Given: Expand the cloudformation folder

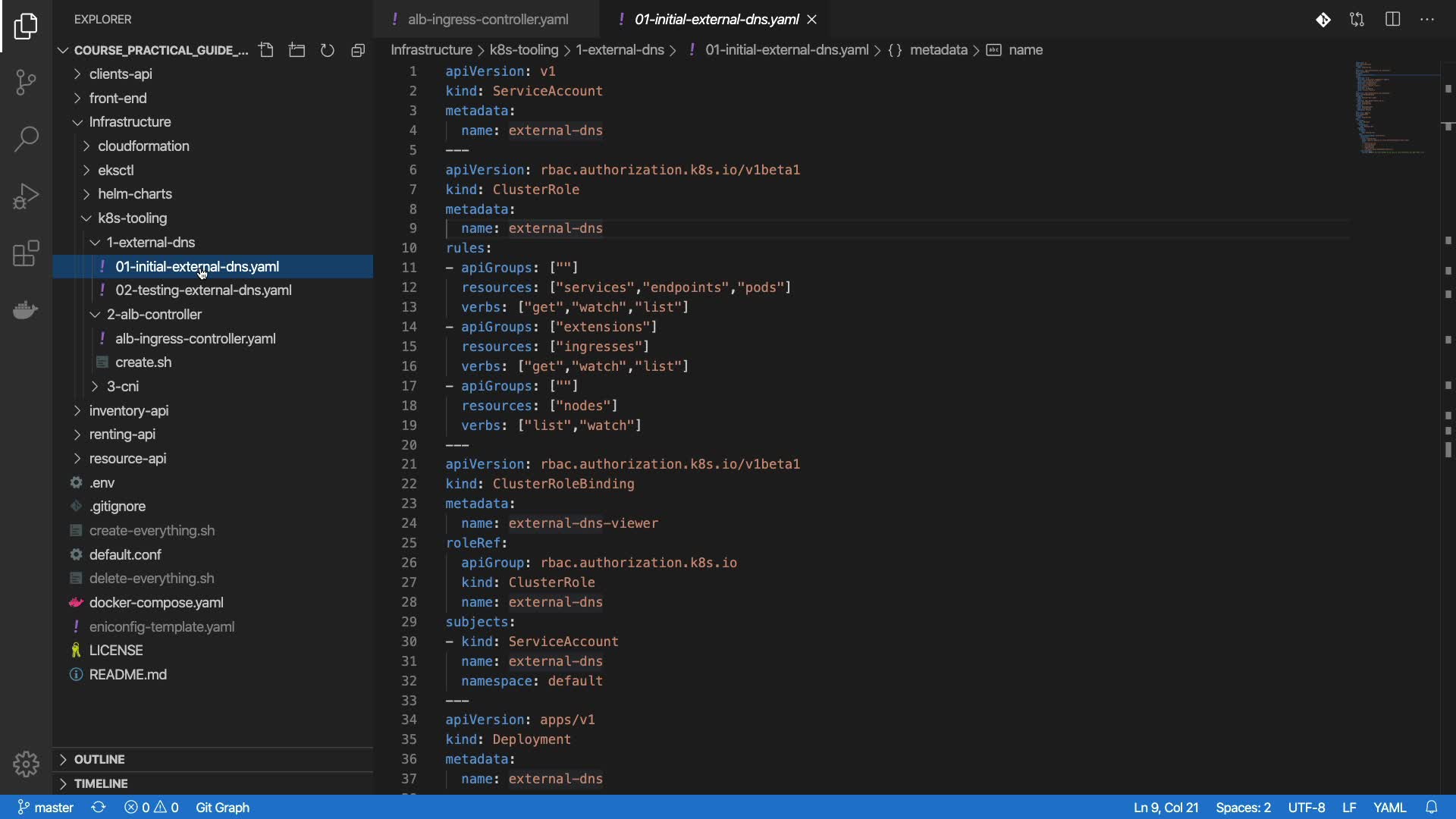Looking at the screenshot, I should click(x=143, y=146).
